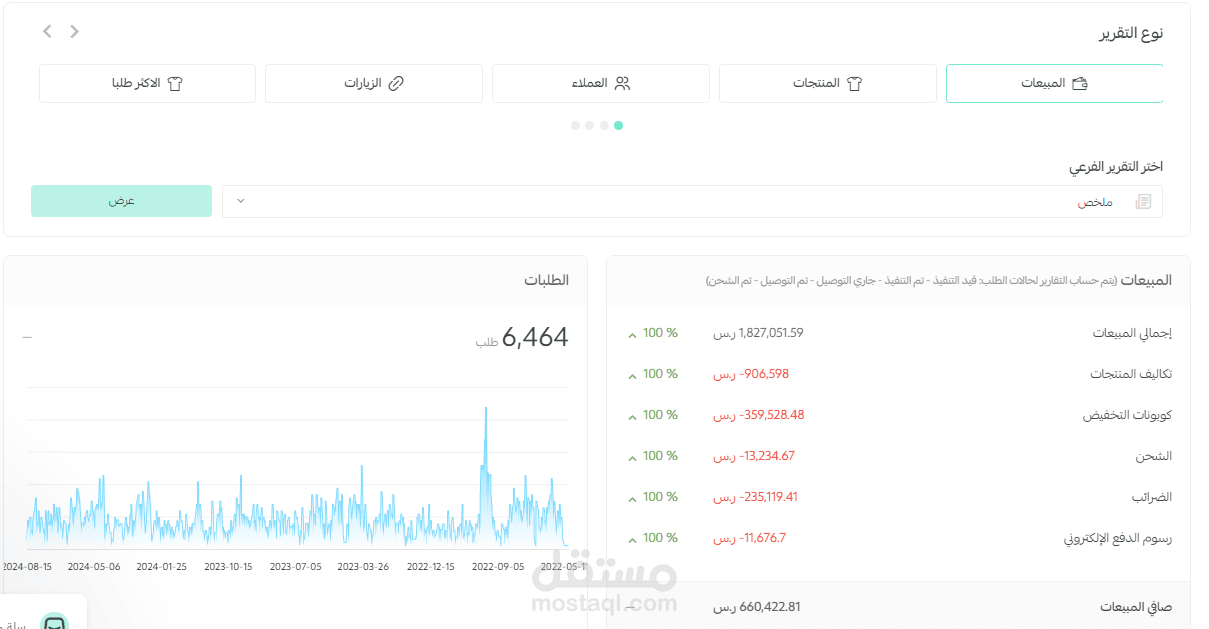Click the shirt icon in المنتجات tab
The height and width of the screenshot is (629, 1209).
[x=854, y=84]
